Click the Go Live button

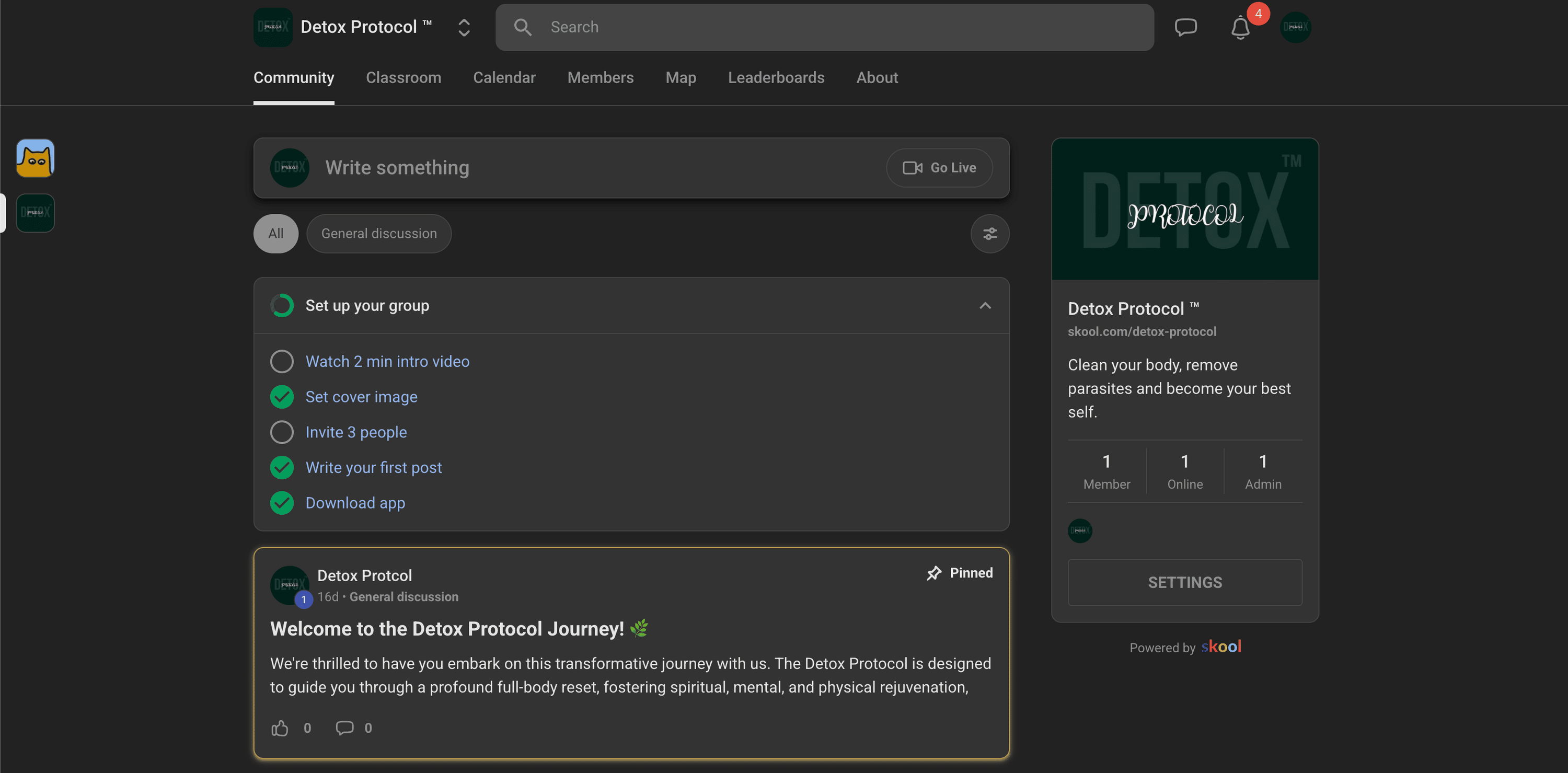[x=939, y=168]
